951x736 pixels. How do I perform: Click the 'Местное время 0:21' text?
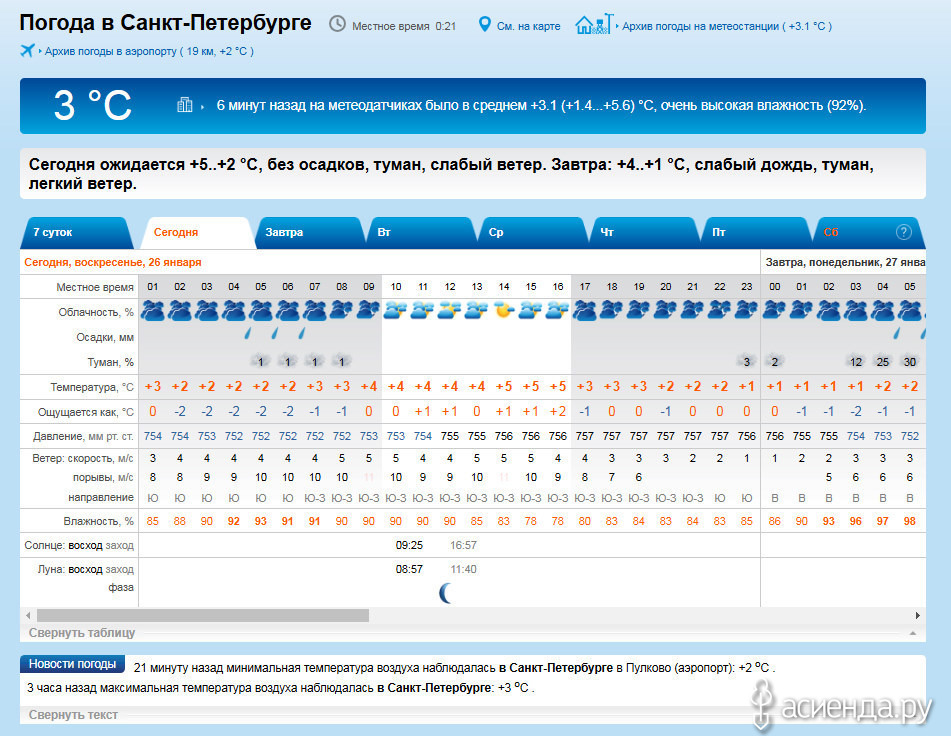click(404, 26)
